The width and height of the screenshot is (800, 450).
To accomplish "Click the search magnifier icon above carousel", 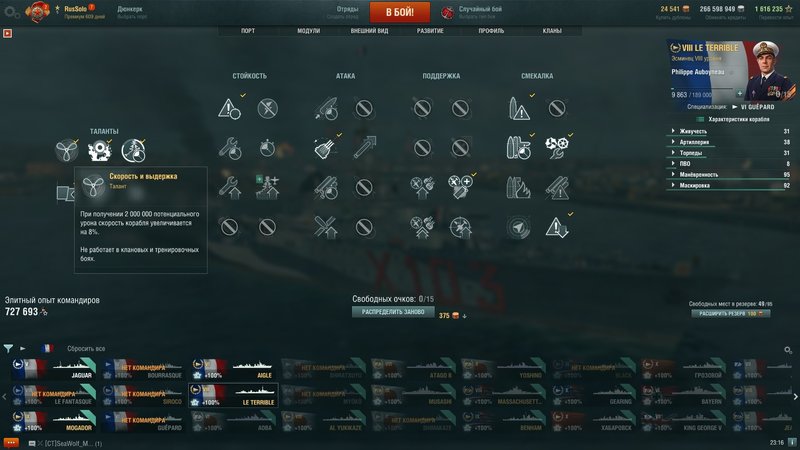I will [788, 350].
